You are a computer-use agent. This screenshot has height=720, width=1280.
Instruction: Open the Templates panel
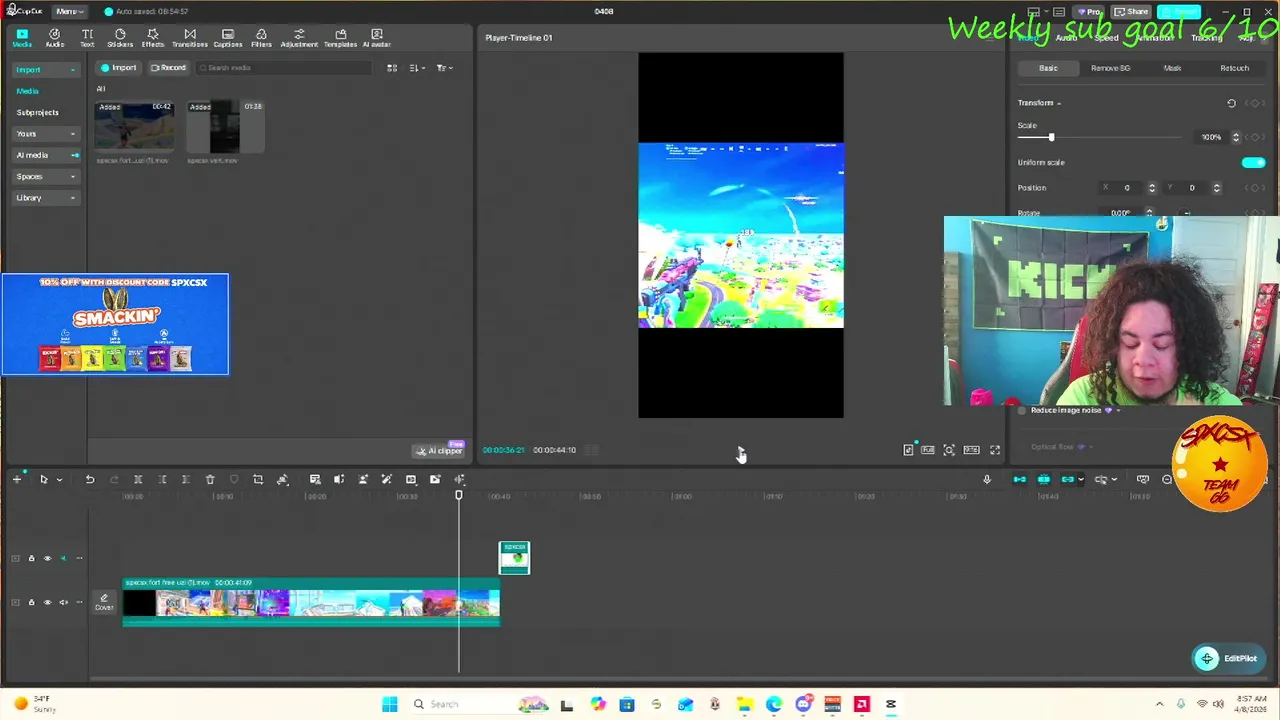pos(340,38)
